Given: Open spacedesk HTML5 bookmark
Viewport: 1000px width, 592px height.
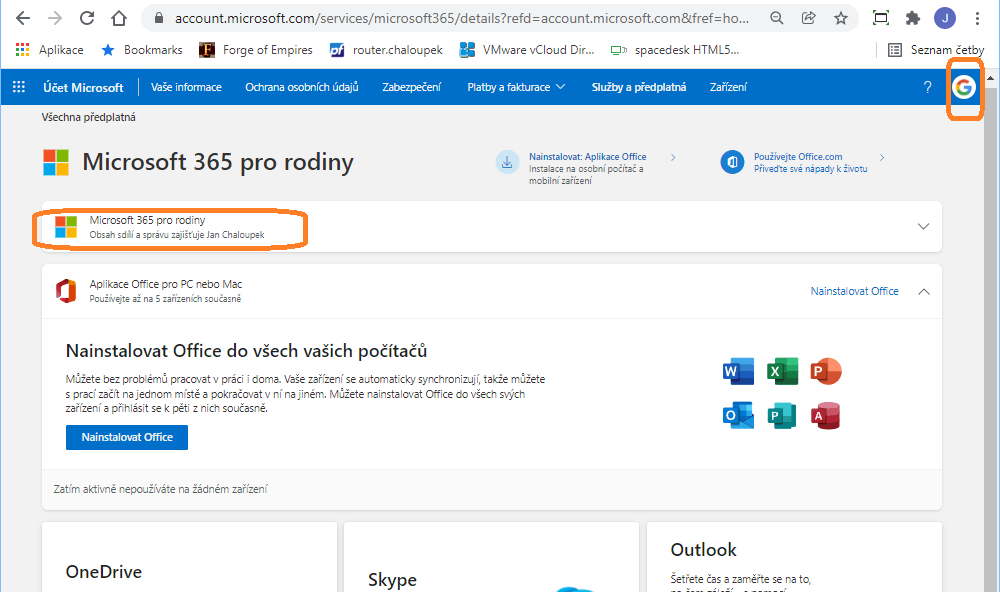Looking at the screenshot, I should (675, 50).
